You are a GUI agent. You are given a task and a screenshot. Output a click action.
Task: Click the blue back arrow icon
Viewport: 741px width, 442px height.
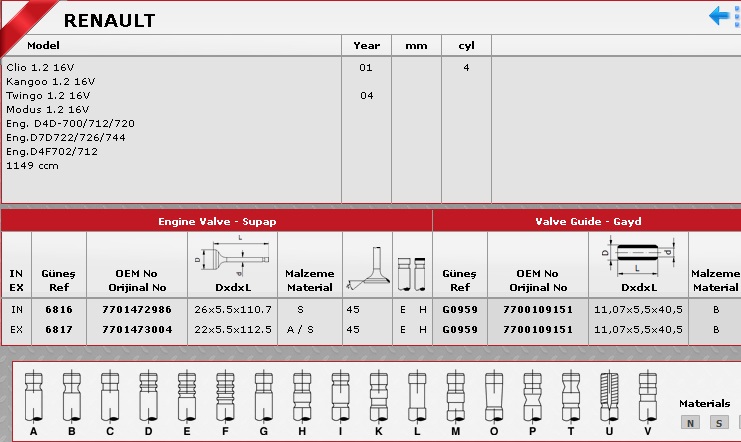720,16
